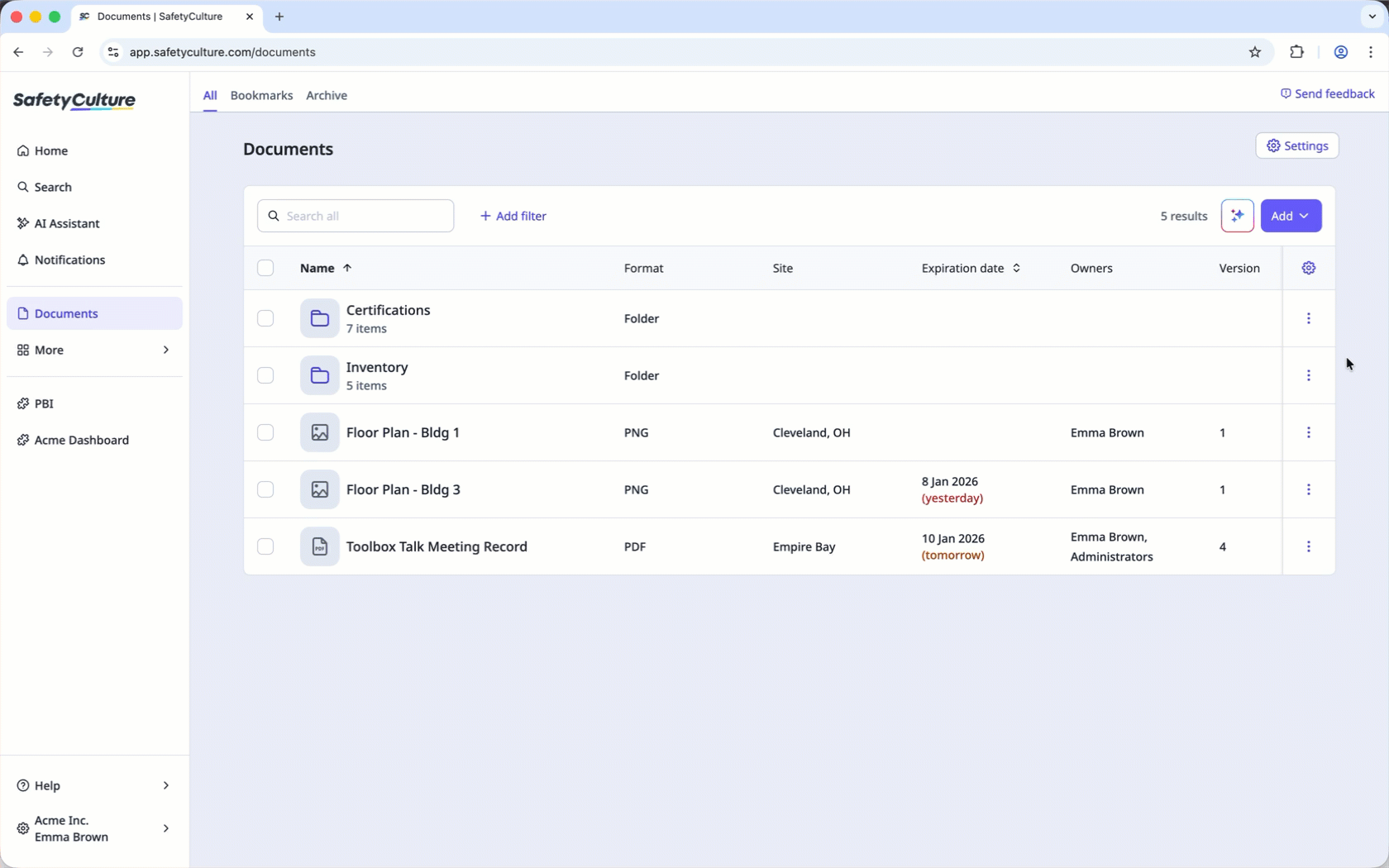Open browser extensions puzzle icon
The image size is (1389, 868).
(1296, 52)
